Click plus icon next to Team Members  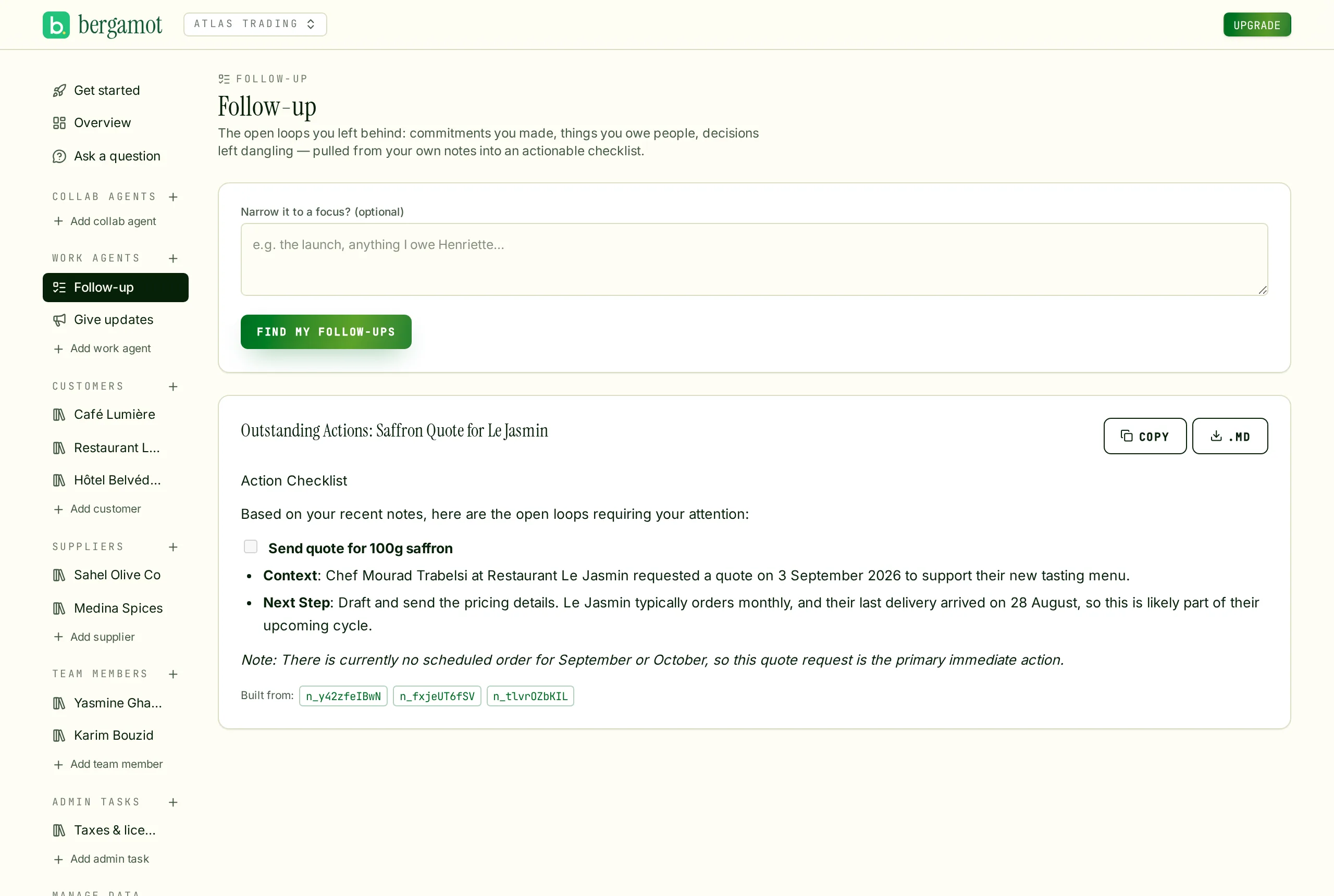(x=173, y=674)
